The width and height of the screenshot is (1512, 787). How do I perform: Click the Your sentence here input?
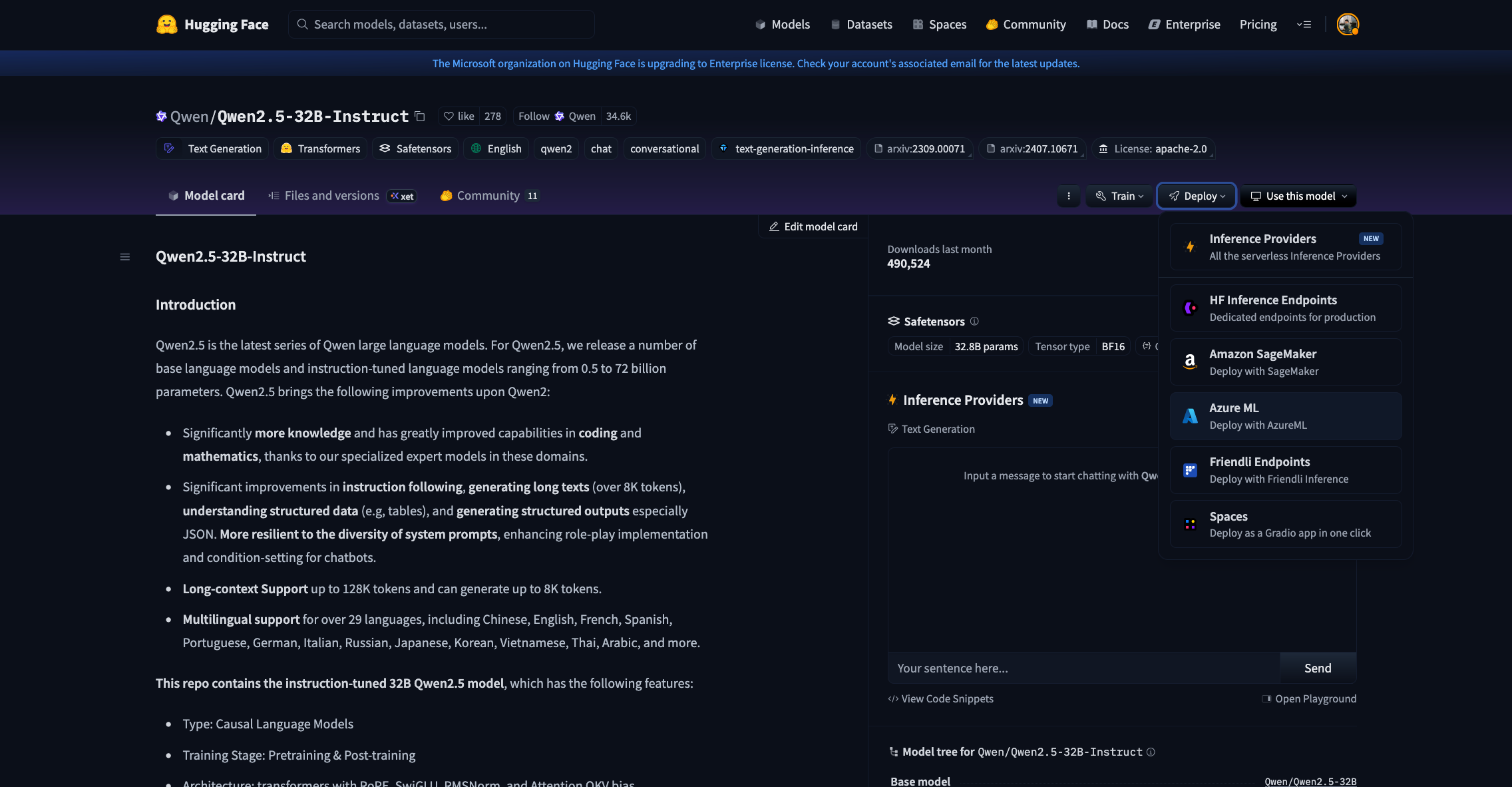(x=1083, y=668)
